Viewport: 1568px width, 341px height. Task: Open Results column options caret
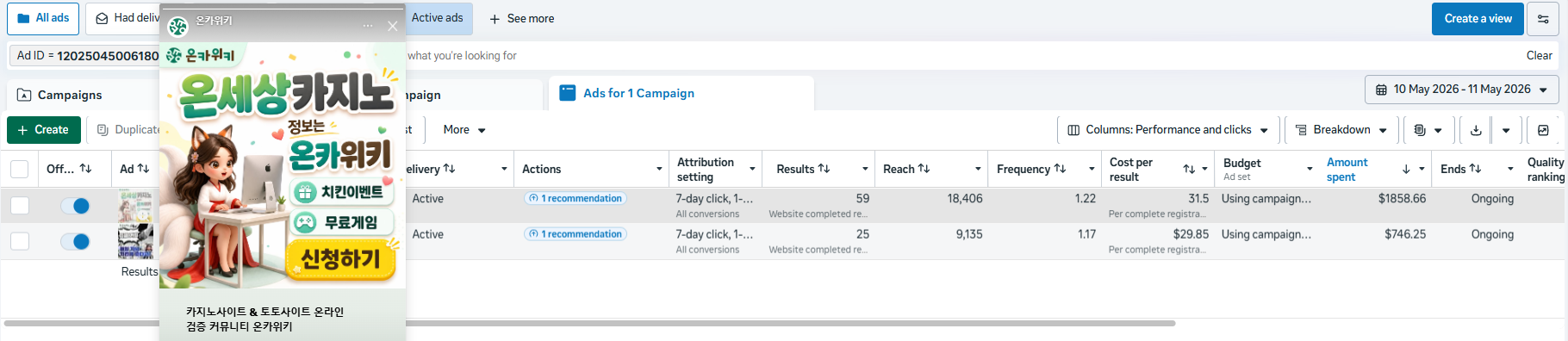click(865, 169)
